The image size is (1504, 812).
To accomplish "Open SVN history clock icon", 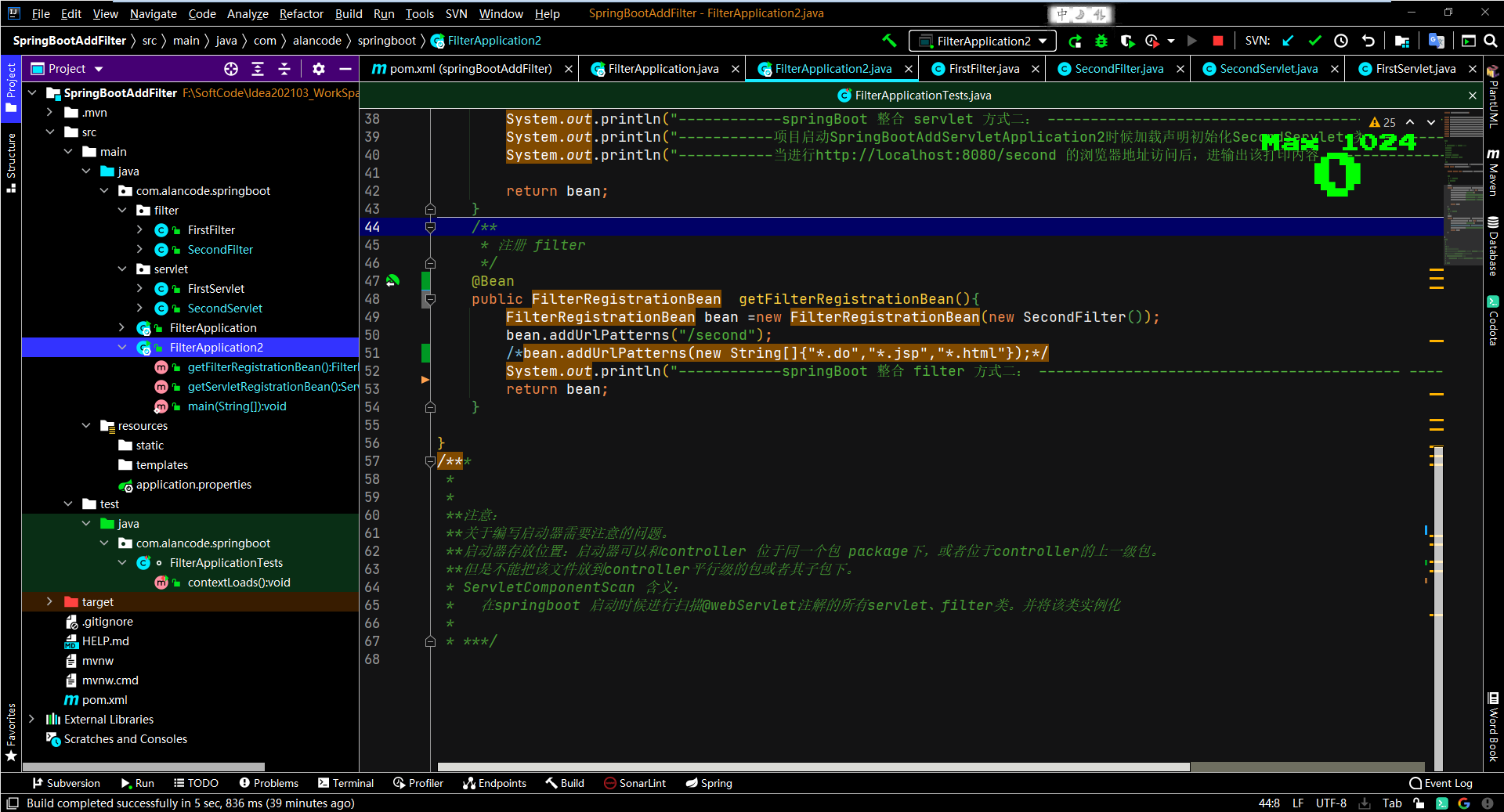I will pyautogui.click(x=1341, y=41).
